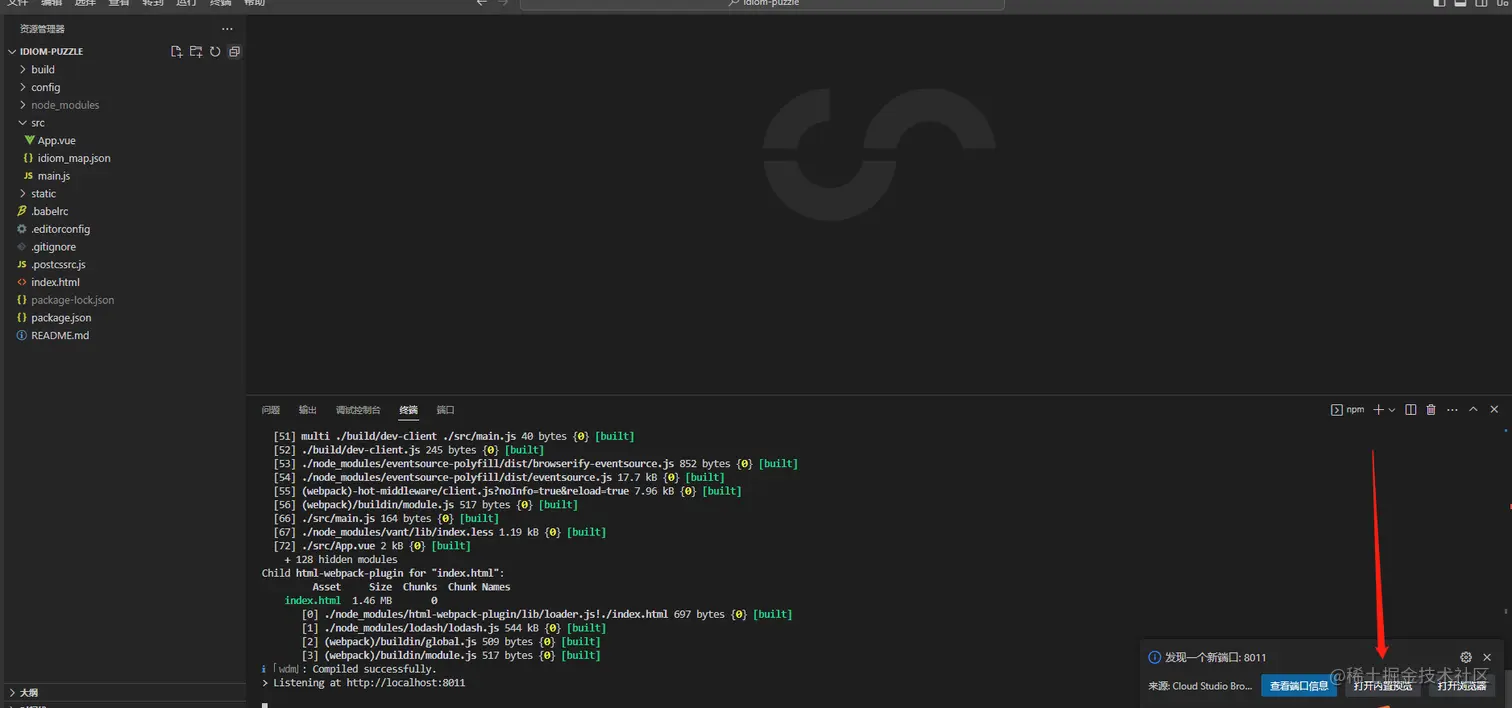Click '+ 128 hidden modules' terminal line

coord(340,560)
